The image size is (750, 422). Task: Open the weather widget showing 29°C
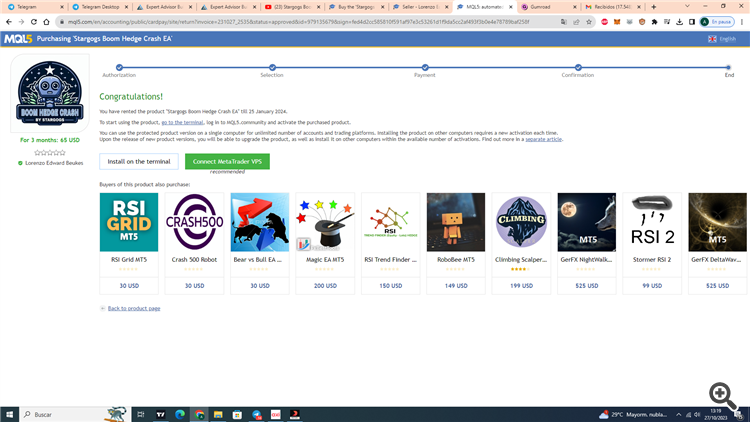tap(633, 415)
